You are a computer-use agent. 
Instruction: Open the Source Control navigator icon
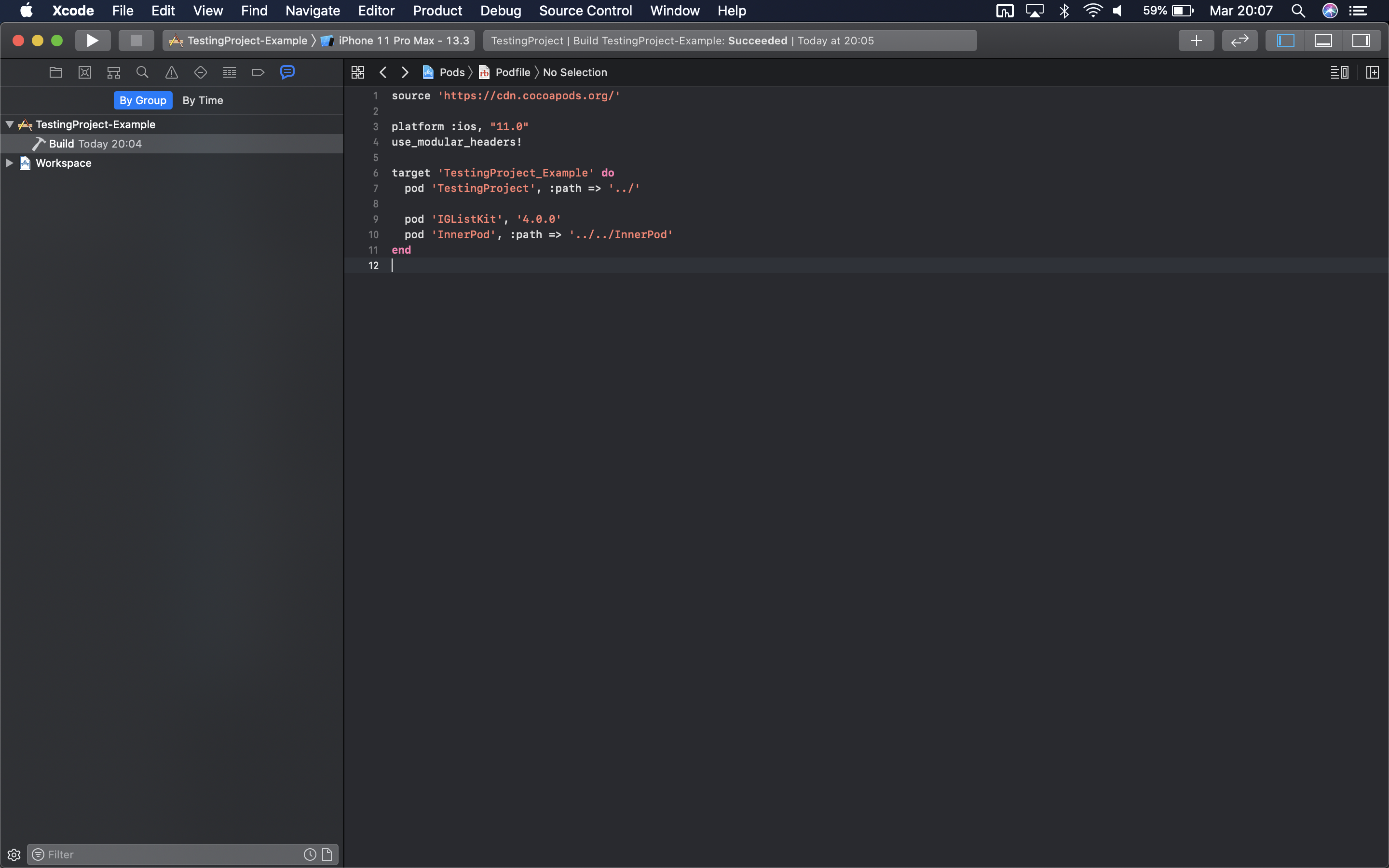[85, 72]
